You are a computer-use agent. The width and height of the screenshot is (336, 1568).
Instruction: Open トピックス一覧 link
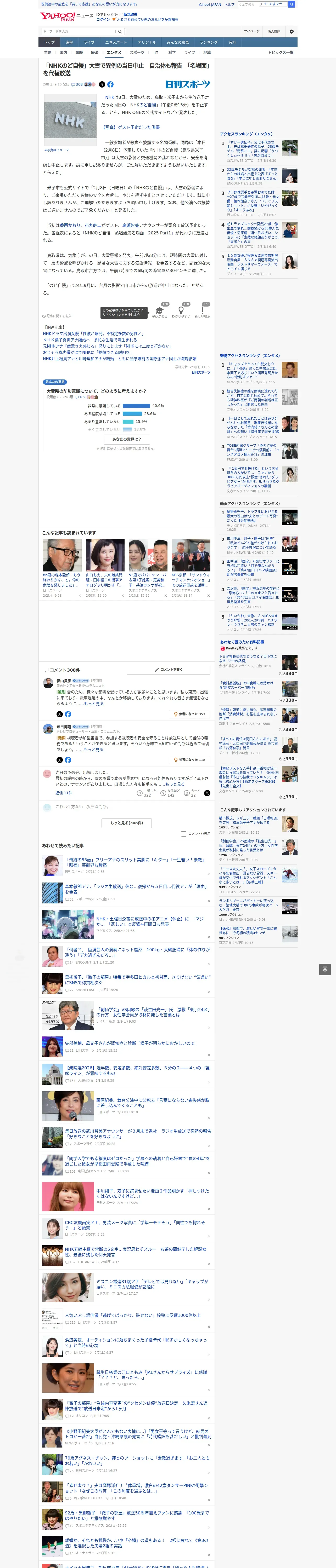tap(281, 52)
